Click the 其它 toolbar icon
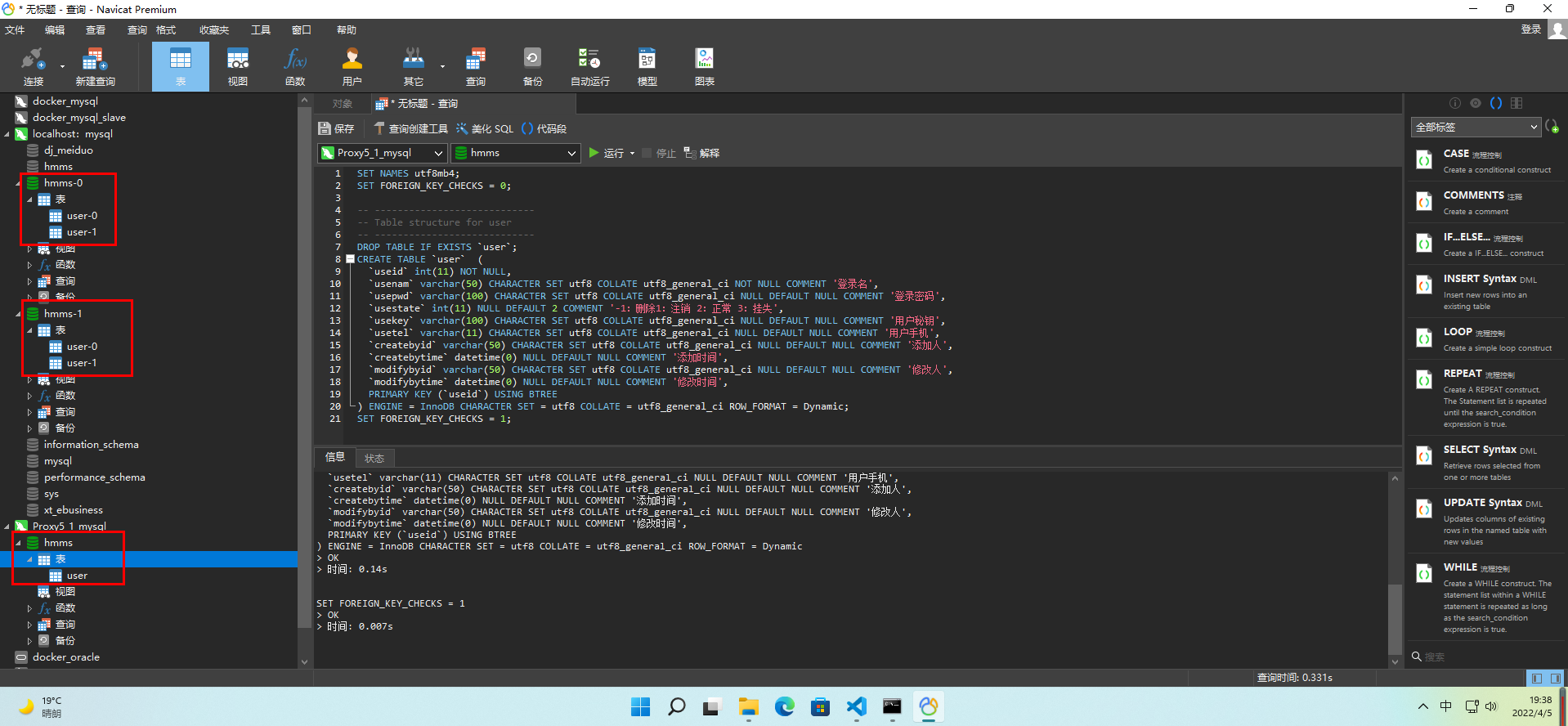This screenshot has height=726, width=1568. click(x=414, y=66)
